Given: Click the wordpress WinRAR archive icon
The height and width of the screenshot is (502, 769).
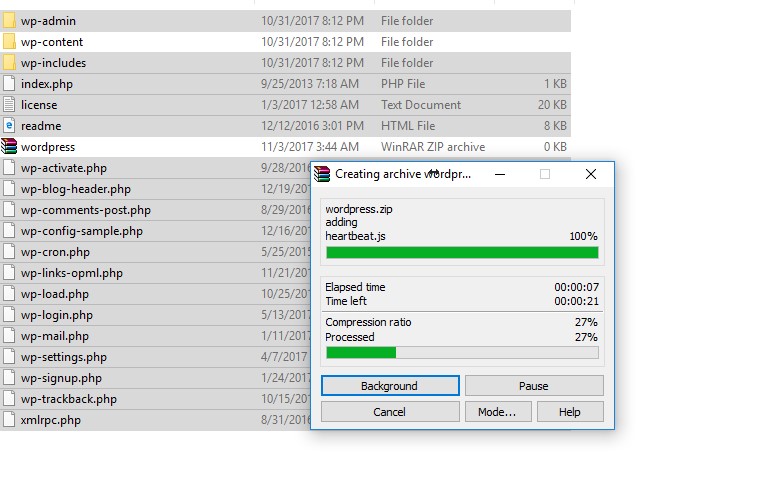Looking at the screenshot, I should point(10,147).
